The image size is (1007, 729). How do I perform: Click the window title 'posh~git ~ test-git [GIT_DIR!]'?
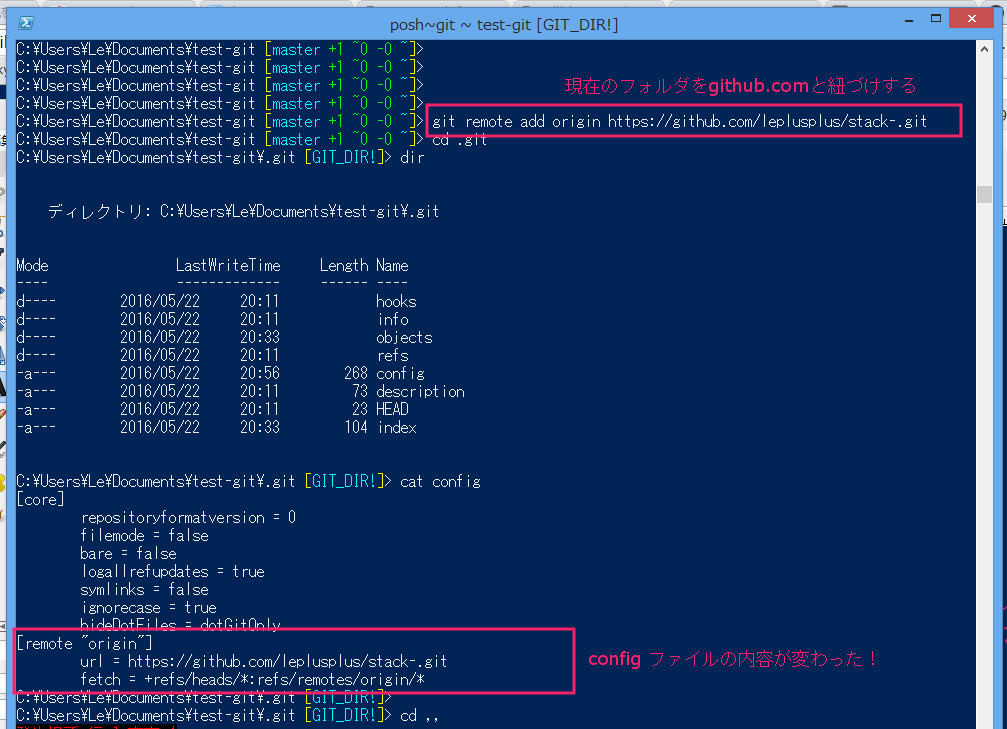(504, 24)
